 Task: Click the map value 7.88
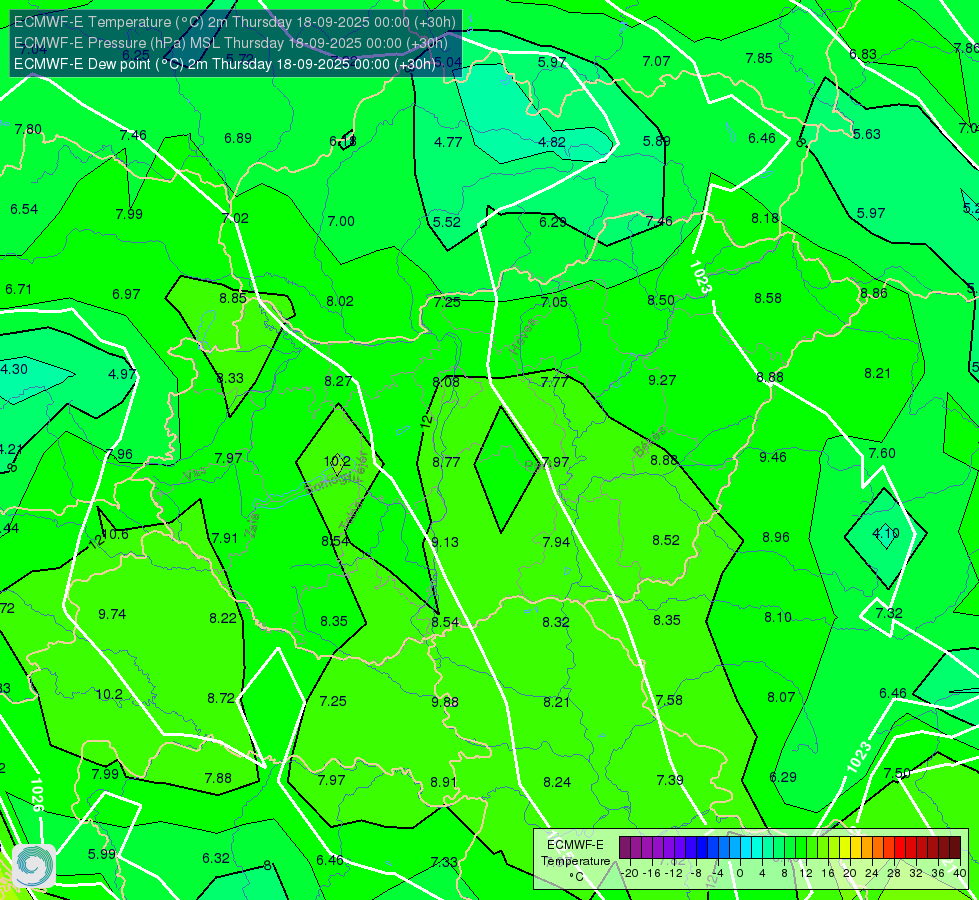pos(218,779)
